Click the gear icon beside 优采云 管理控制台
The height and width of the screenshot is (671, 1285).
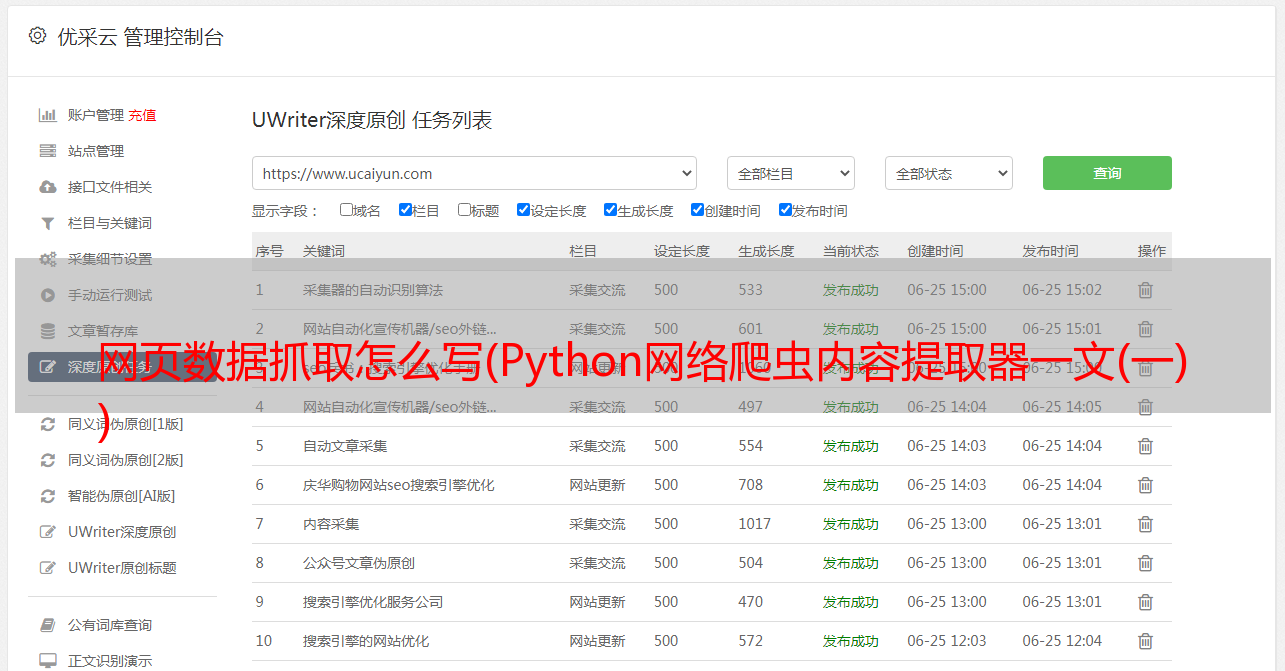tap(37, 36)
